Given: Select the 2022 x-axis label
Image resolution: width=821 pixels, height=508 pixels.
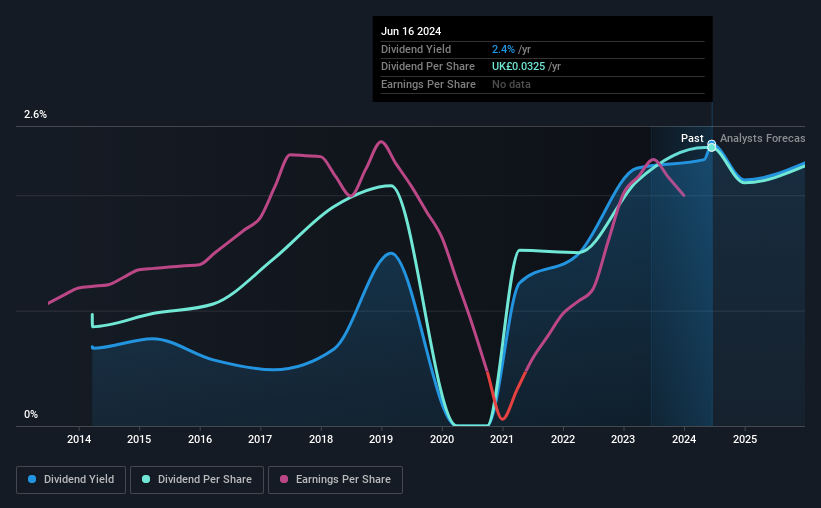Looking at the screenshot, I should coord(563,439).
